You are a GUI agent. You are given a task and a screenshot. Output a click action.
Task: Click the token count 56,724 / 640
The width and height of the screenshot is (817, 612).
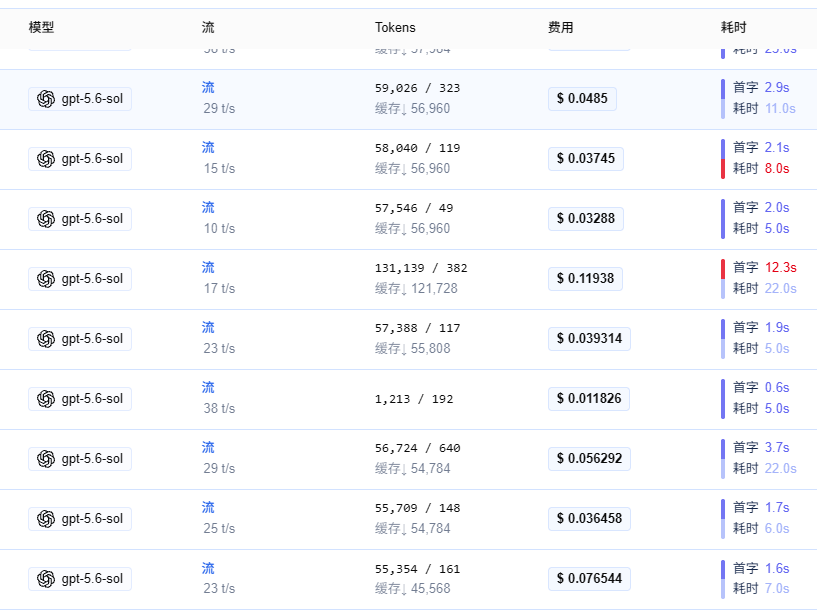click(417, 448)
